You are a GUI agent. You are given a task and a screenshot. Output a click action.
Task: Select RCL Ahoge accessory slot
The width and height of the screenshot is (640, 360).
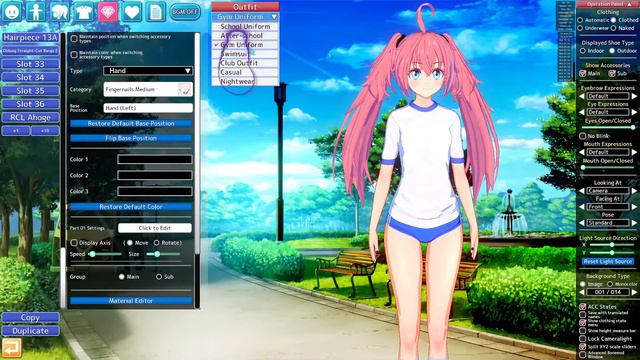[31, 118]
